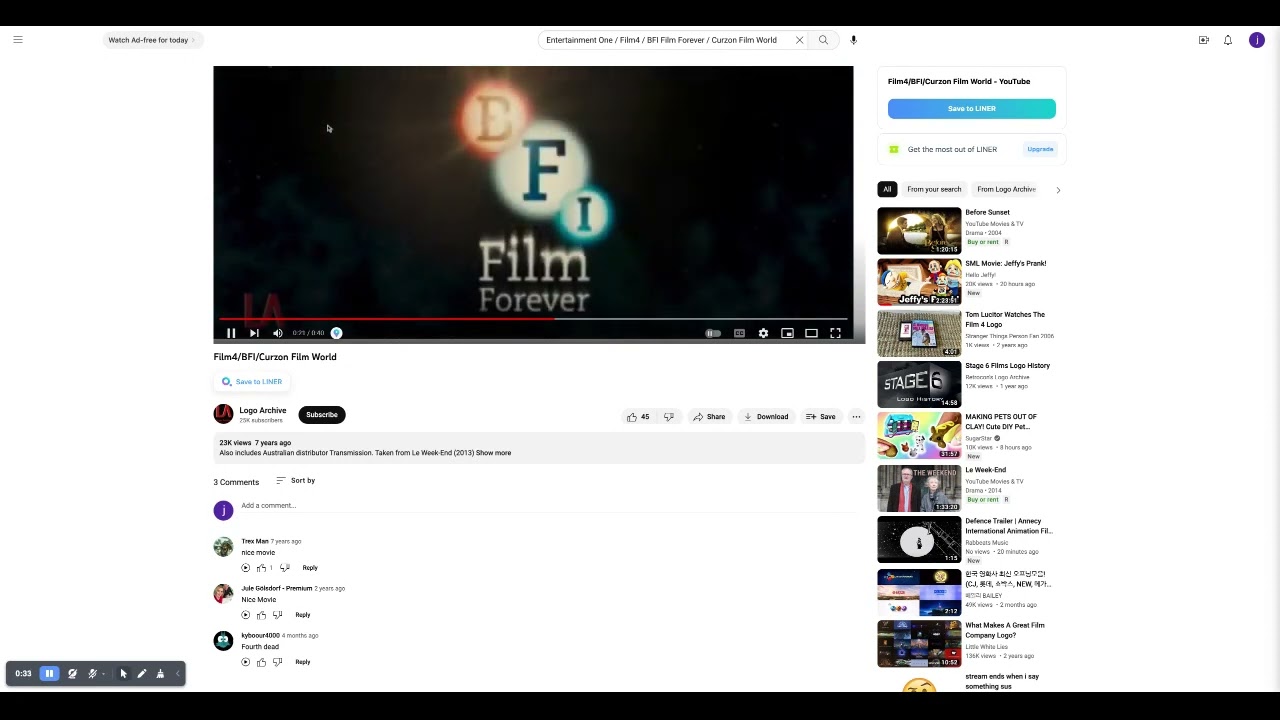Select the pen drawing recorder tool

(x=142, y=674)
